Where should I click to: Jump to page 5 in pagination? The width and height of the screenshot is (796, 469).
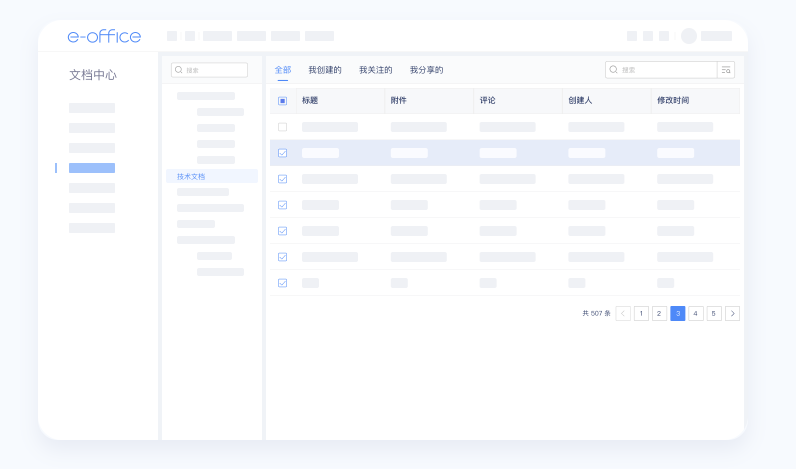click(714, 313)
